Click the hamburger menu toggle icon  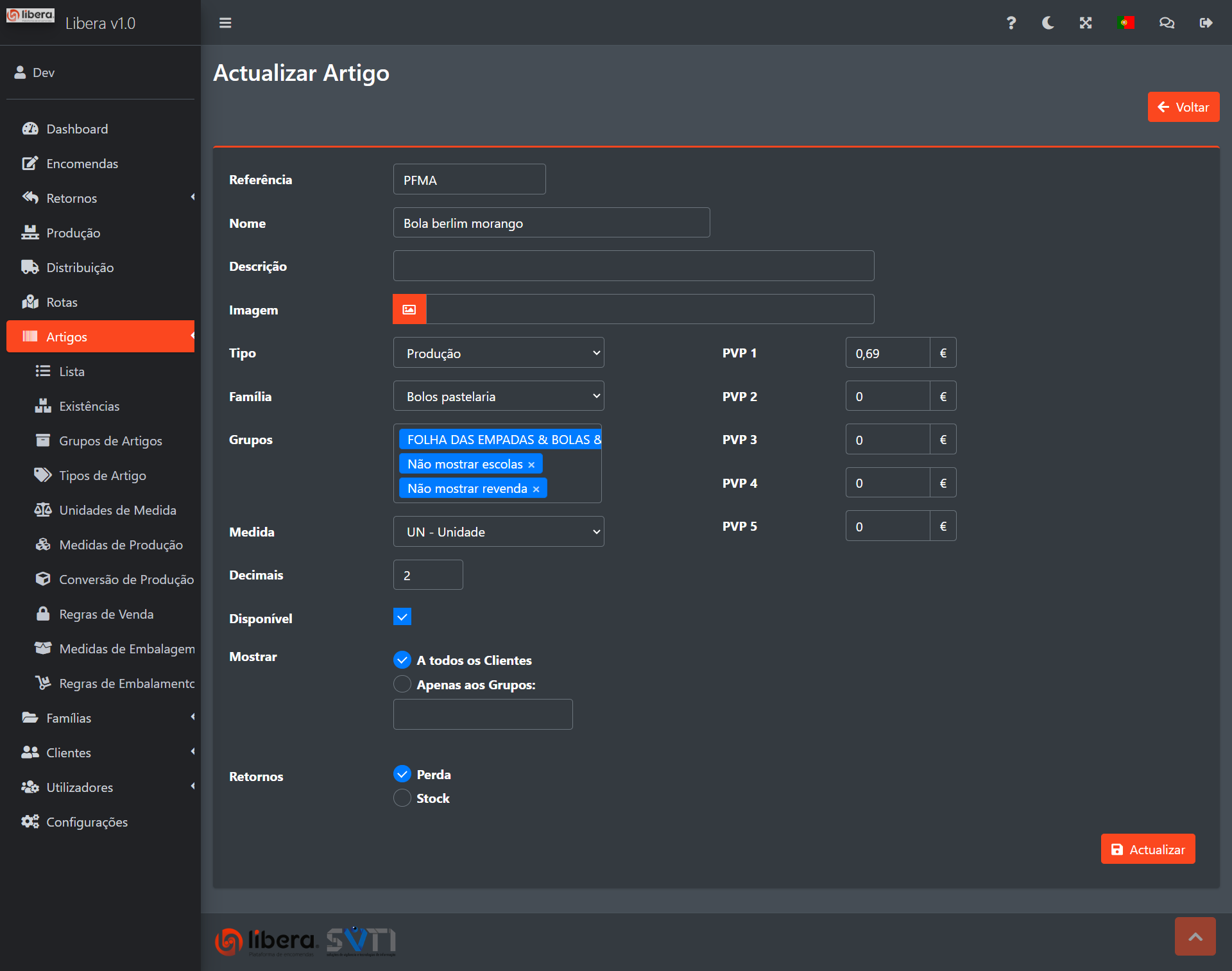[225, 23]
